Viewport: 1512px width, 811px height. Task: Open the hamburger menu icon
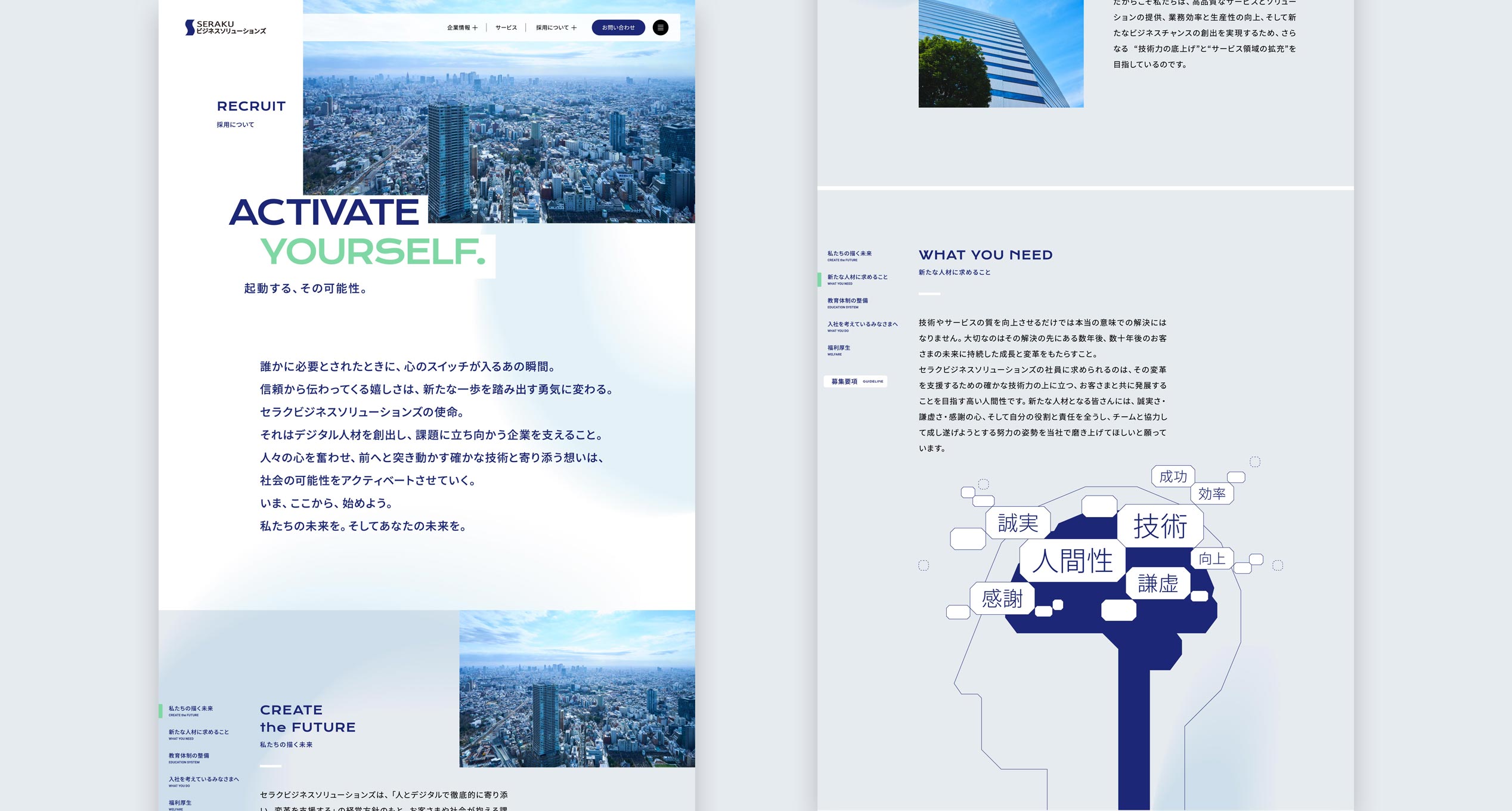pos(660,27)
